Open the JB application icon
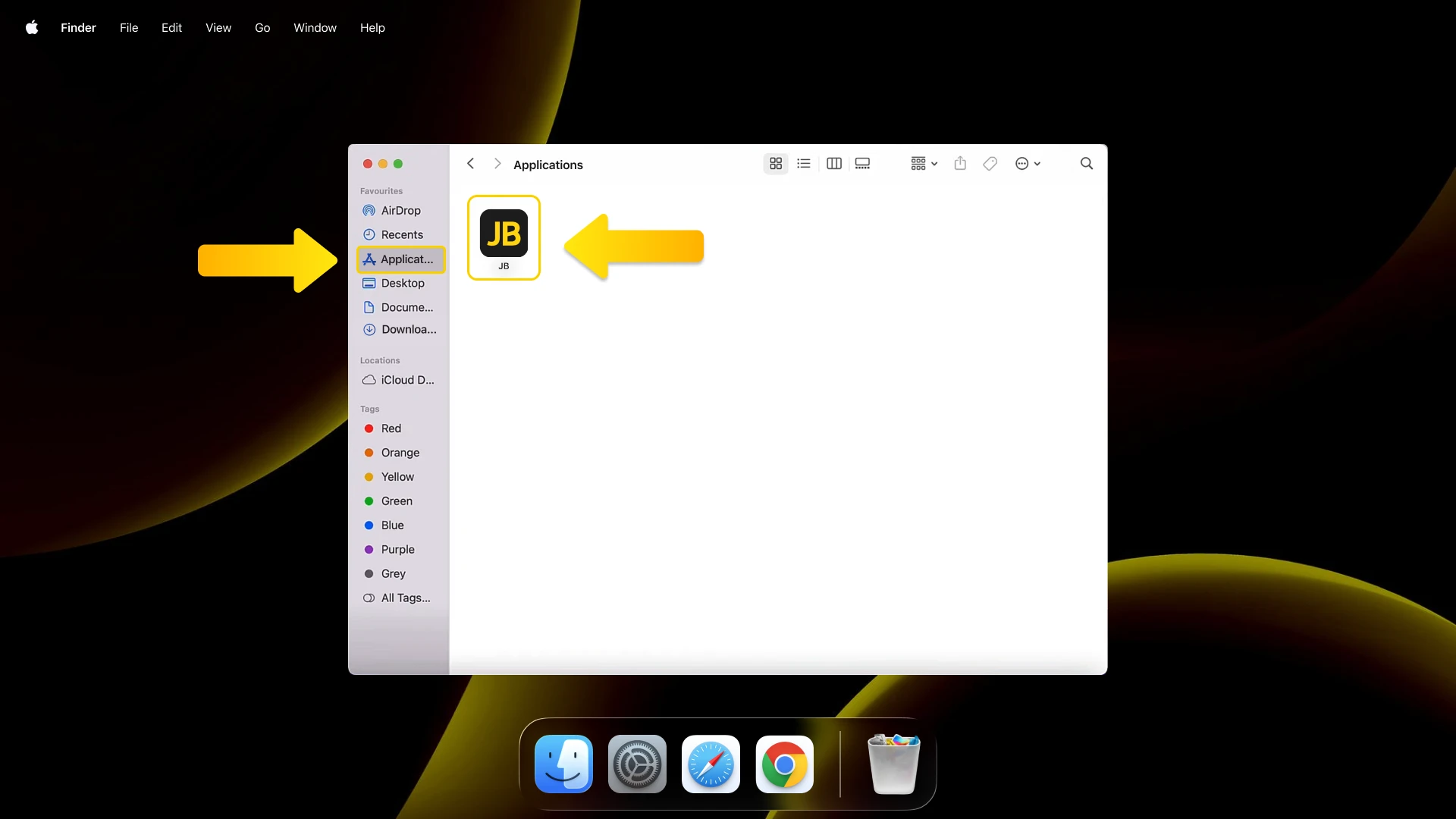 tap(504, 234)
